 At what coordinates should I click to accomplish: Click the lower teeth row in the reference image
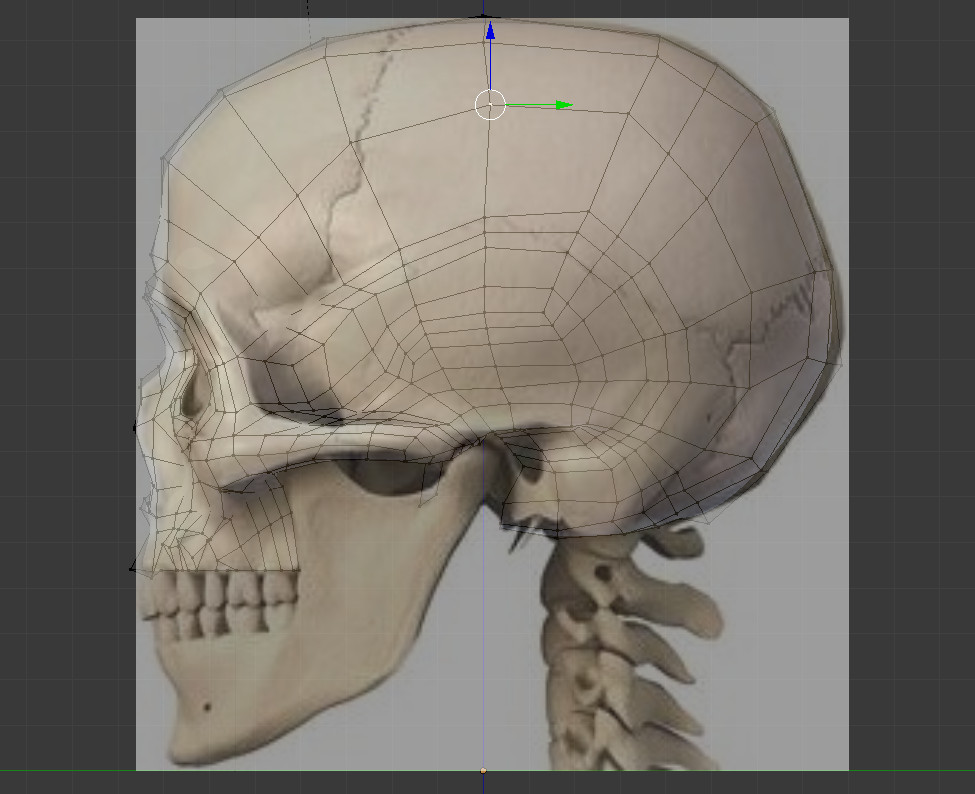pos(215,624)
